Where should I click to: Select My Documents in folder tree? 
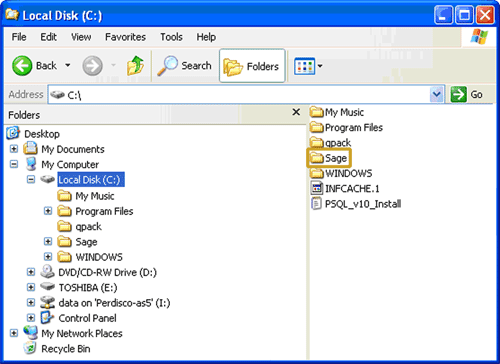pos(73,149)
